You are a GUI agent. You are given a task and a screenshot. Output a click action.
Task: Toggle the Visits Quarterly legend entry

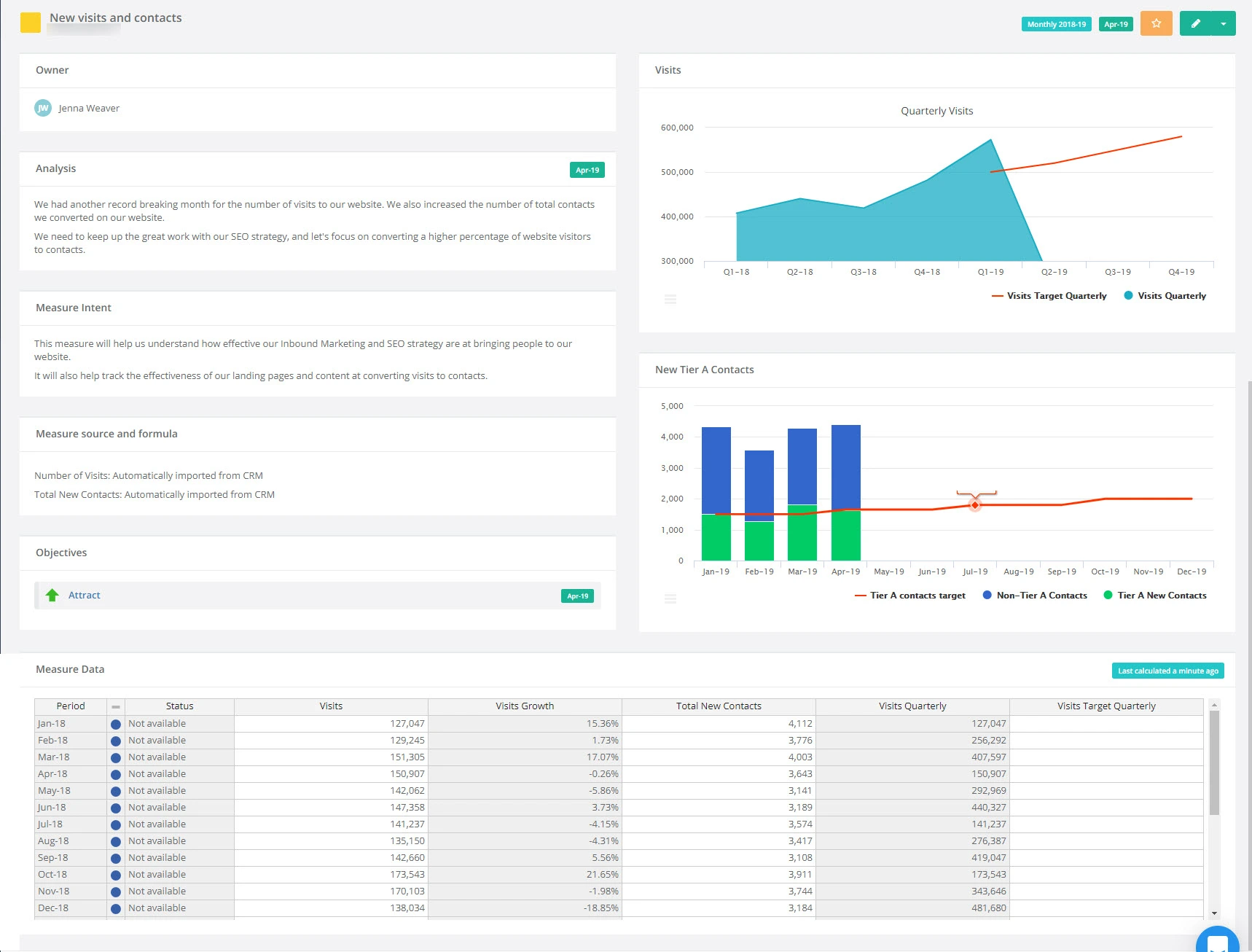pos(1164,295)
